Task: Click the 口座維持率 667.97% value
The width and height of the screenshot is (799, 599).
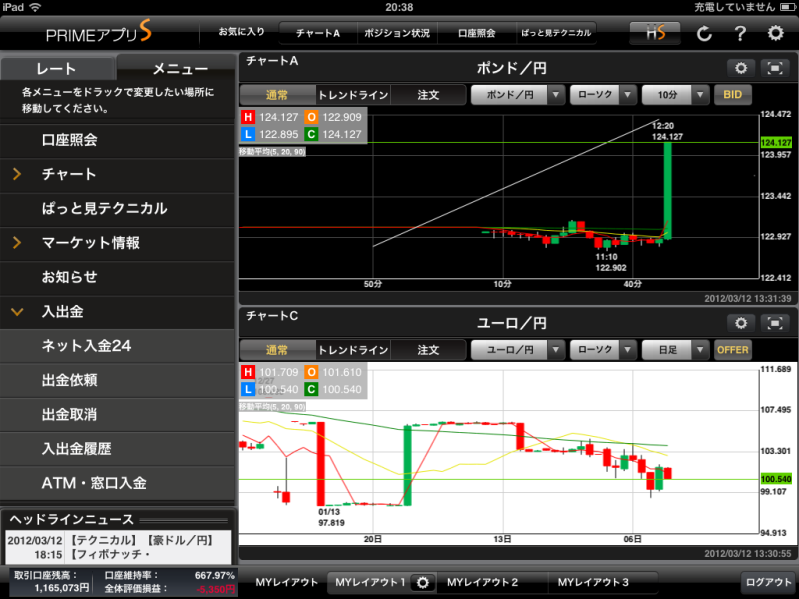Action: pyautogui.click(x=215, y=576)
